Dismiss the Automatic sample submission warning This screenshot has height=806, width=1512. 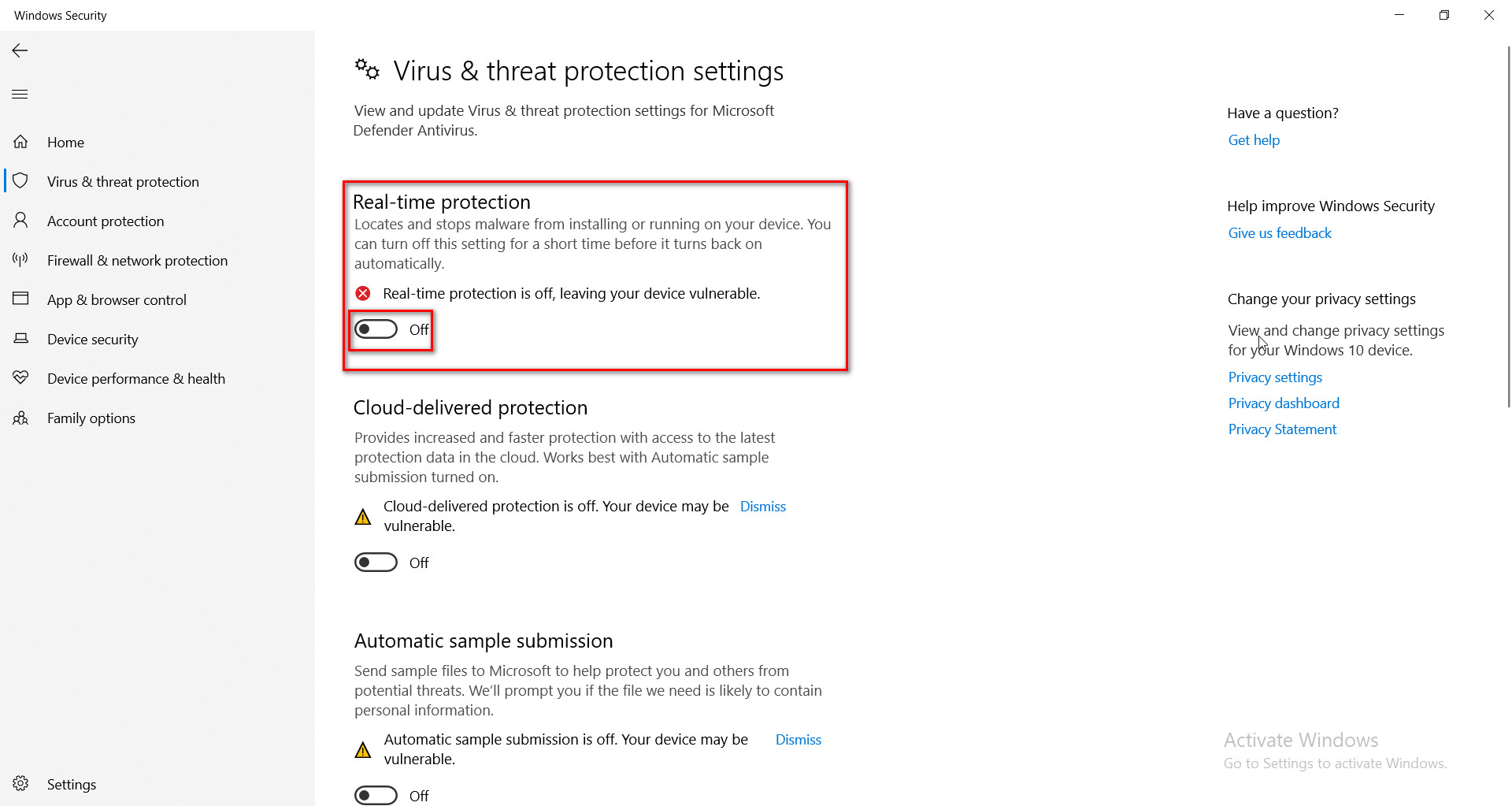(x=798, y=740)
